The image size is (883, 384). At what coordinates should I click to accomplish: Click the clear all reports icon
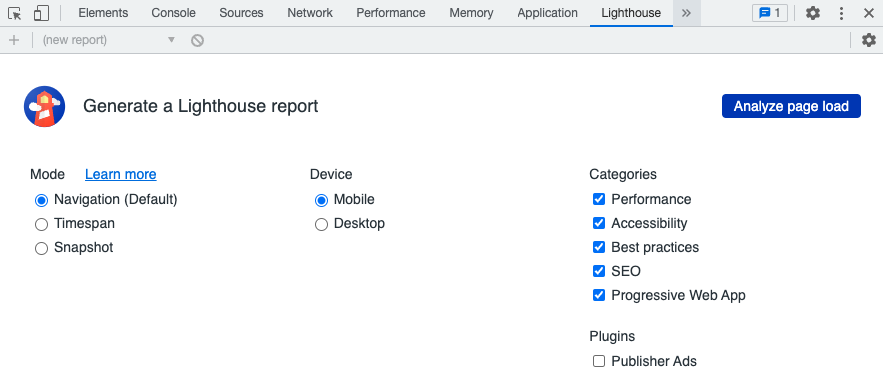(x=197, y=40)
